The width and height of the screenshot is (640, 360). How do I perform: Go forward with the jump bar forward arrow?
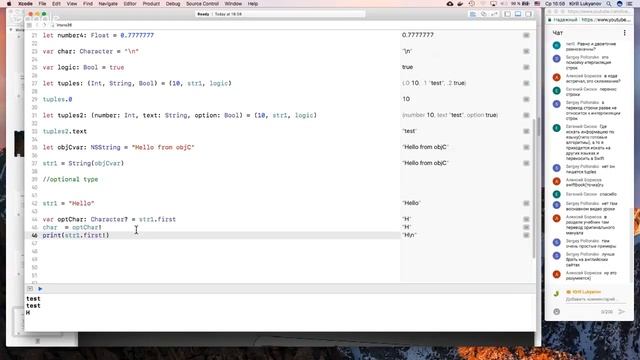(44, 25)
